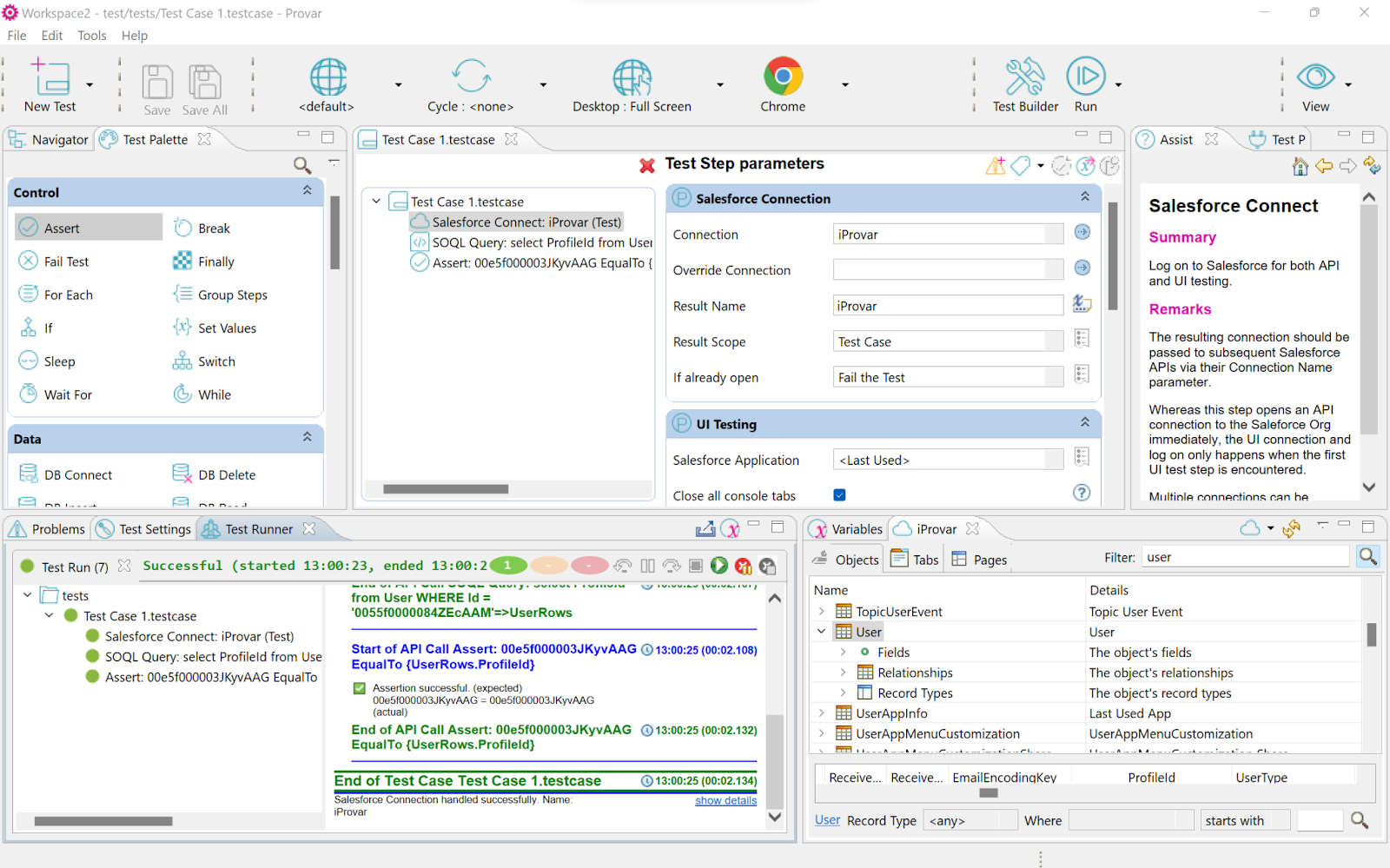Click the Result Name input field
1390x868 pixels.
pyautogui.click(x=948, y=306)
